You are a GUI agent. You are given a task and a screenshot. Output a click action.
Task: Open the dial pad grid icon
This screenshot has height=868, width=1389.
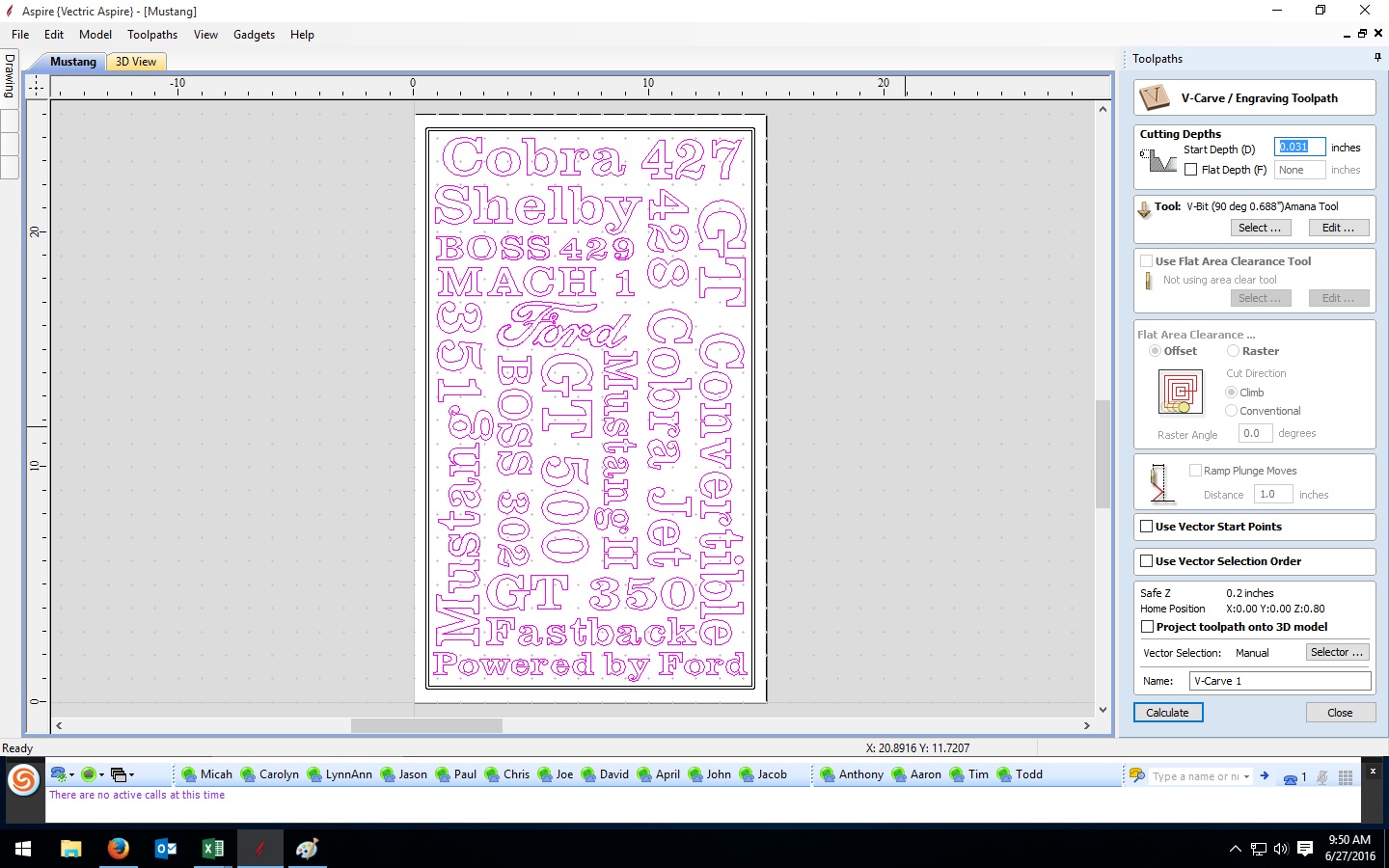1346,776
